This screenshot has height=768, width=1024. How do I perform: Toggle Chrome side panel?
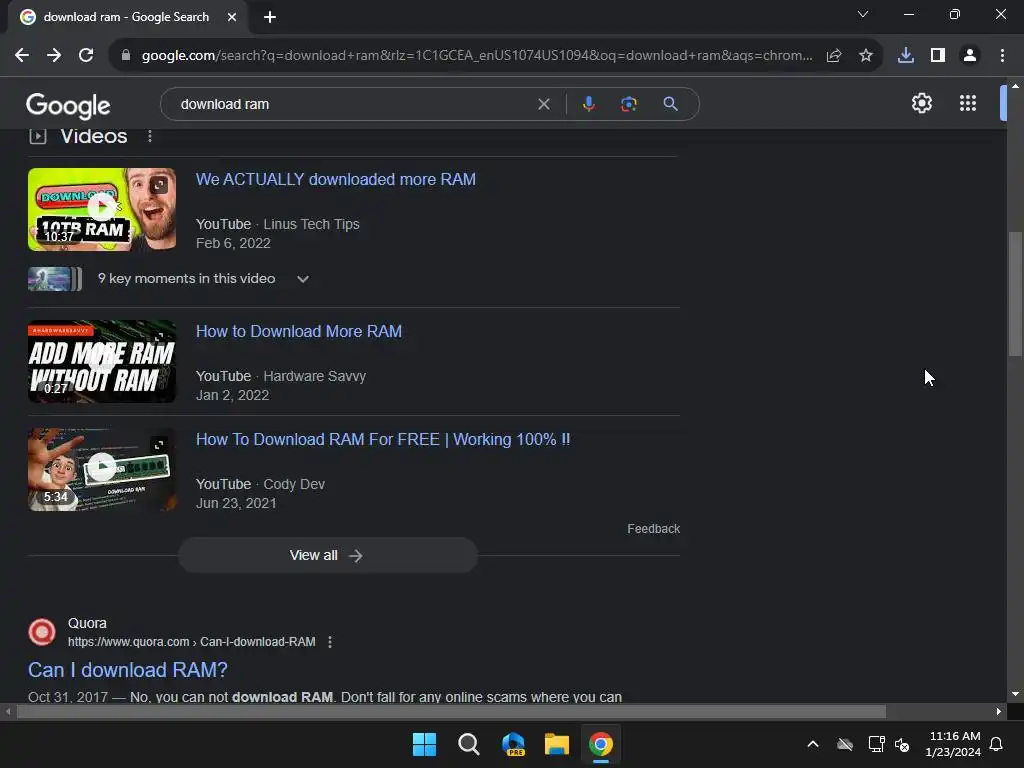(938, 56)
